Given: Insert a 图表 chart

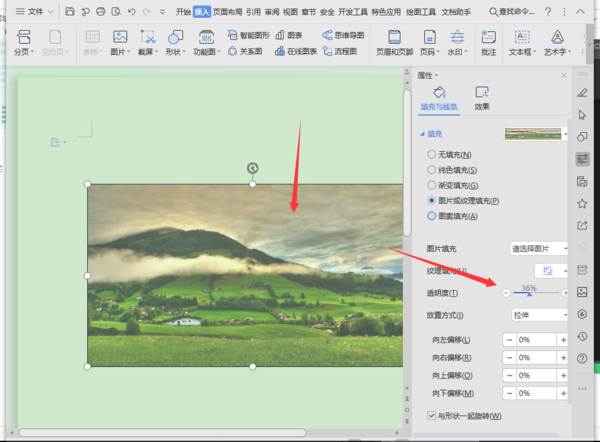Looking at the screenshot, I should click(289, 35).
